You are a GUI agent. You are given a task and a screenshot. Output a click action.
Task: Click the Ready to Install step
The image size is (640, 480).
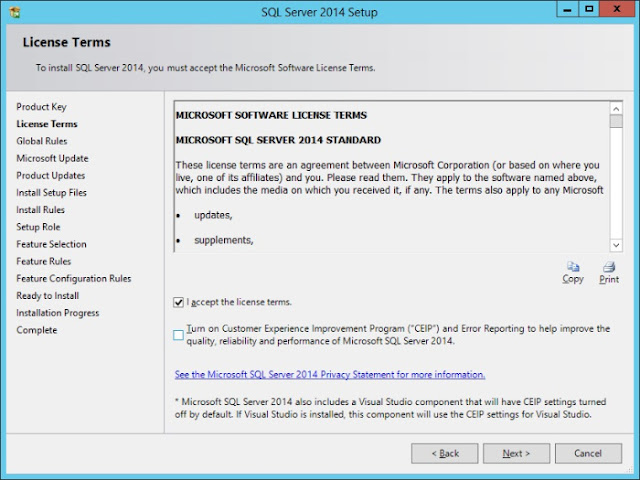(x=48, y=296)
